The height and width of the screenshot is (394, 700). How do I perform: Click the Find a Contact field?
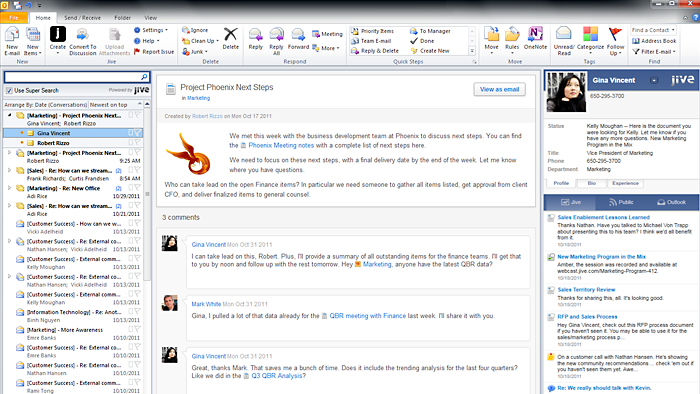point(653,30)
